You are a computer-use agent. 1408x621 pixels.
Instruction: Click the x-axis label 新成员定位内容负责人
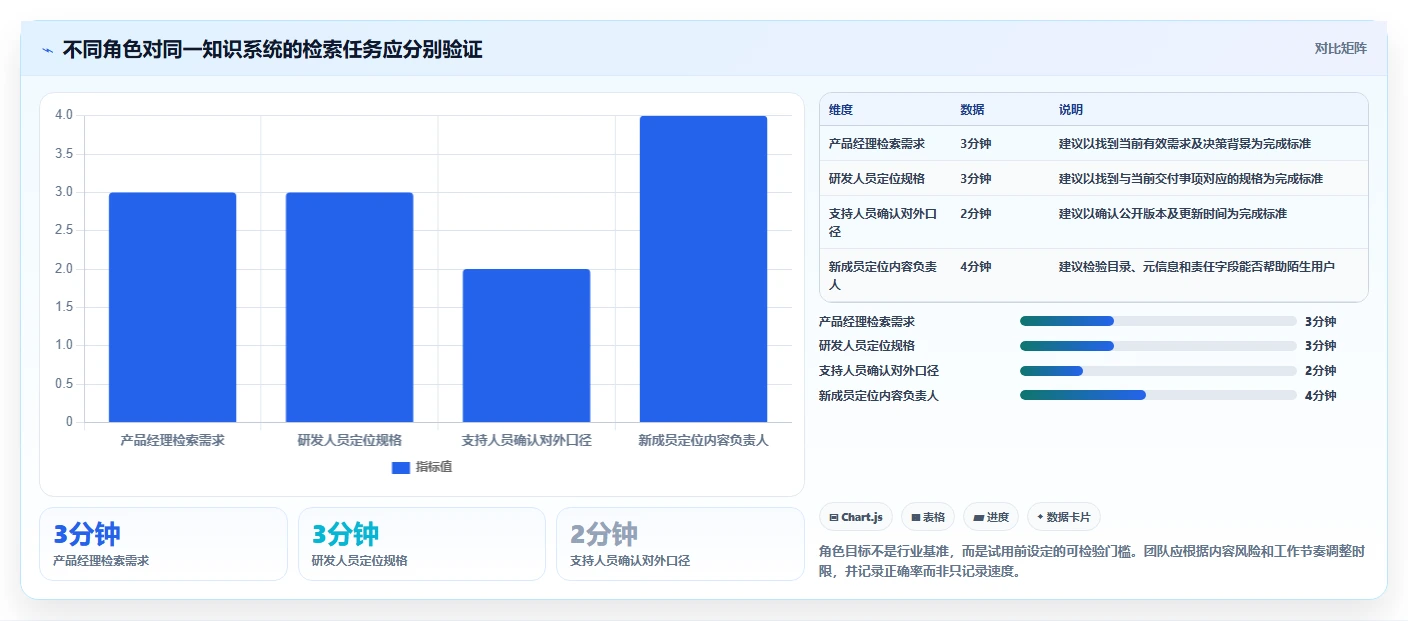(x=703, y=440)
